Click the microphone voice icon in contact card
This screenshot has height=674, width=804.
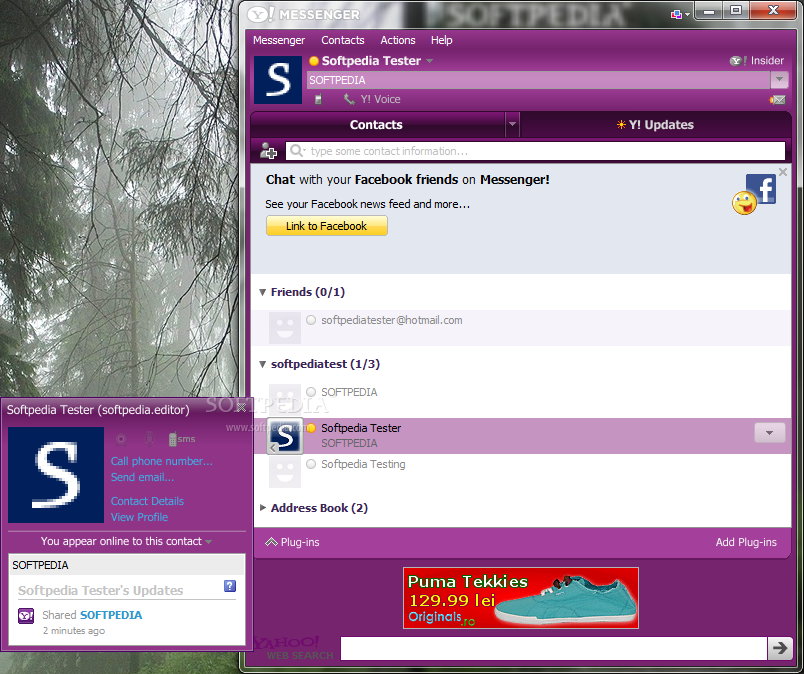pos(149,439)
